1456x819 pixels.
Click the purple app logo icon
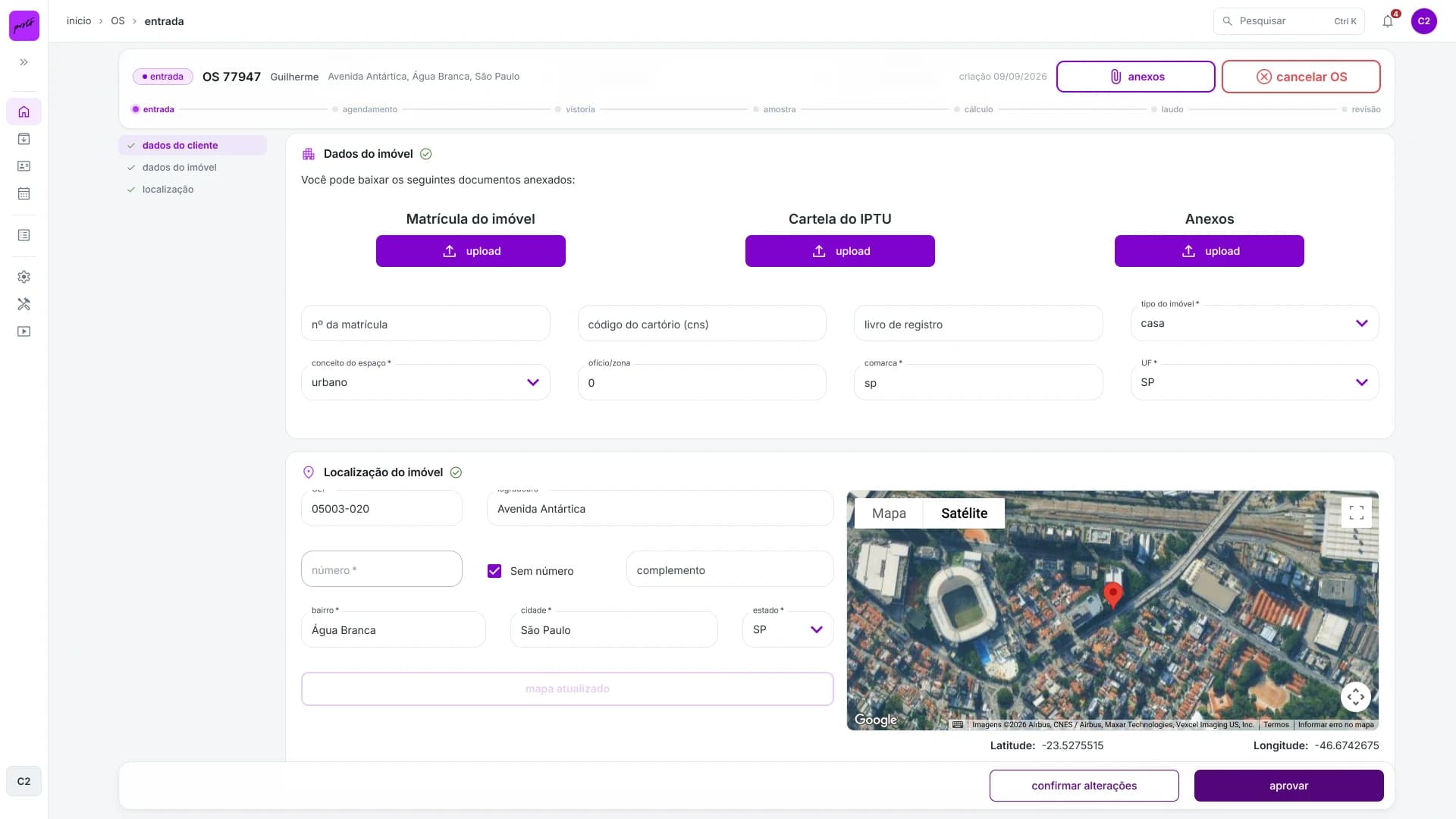pyautogui.click(x=24, y=25)
